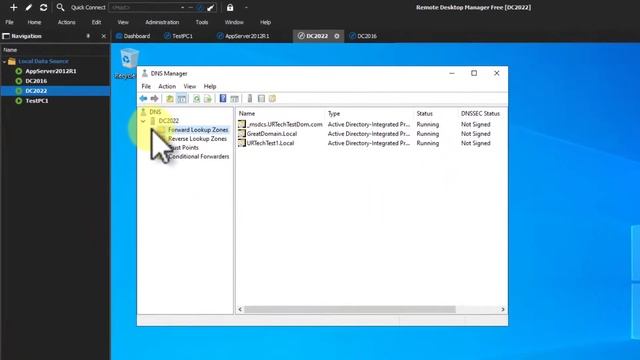Screen dimensions: 640x360
Task: Open the Home menu
Action: [34, 22]
